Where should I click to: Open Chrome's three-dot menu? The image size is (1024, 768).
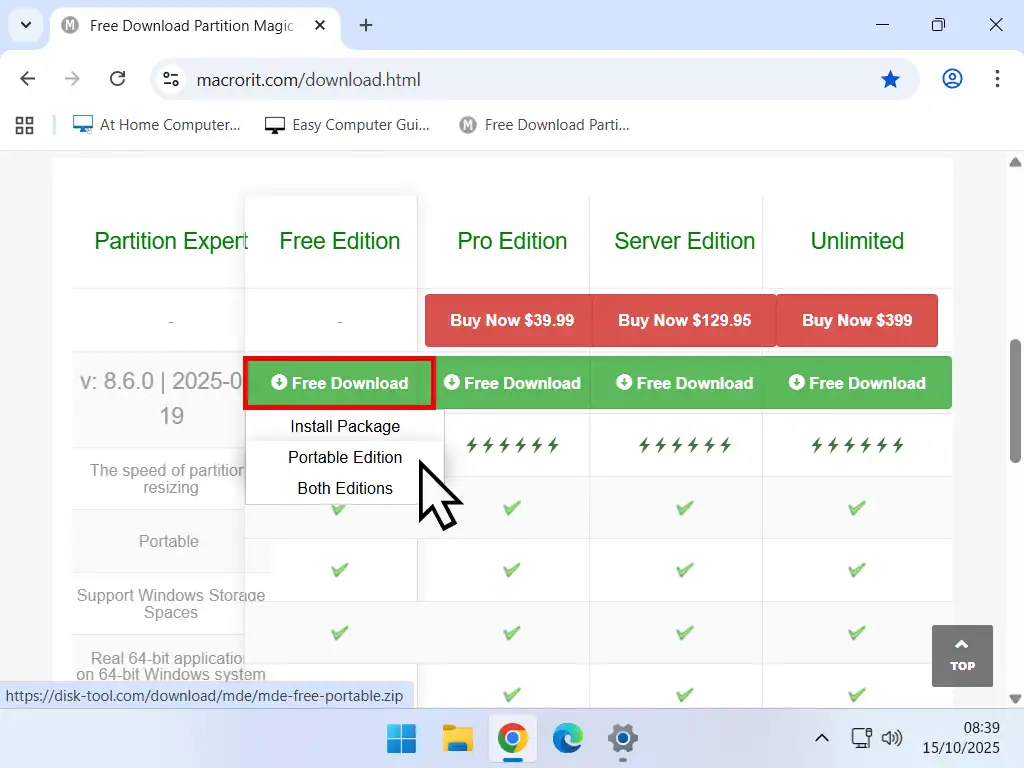pyautogui.click(x=997, y=79)
